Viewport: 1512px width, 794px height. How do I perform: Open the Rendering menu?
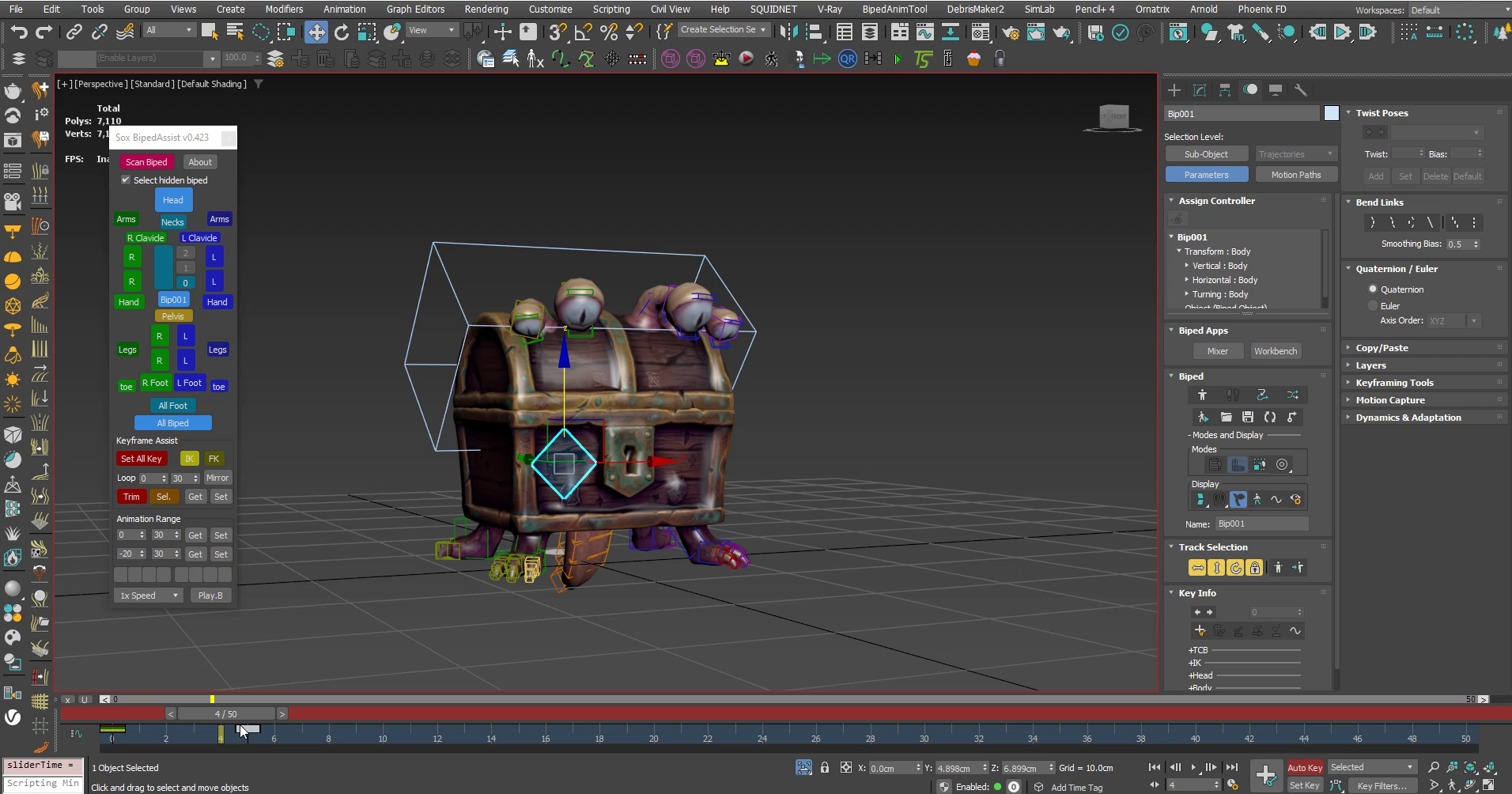486,9
